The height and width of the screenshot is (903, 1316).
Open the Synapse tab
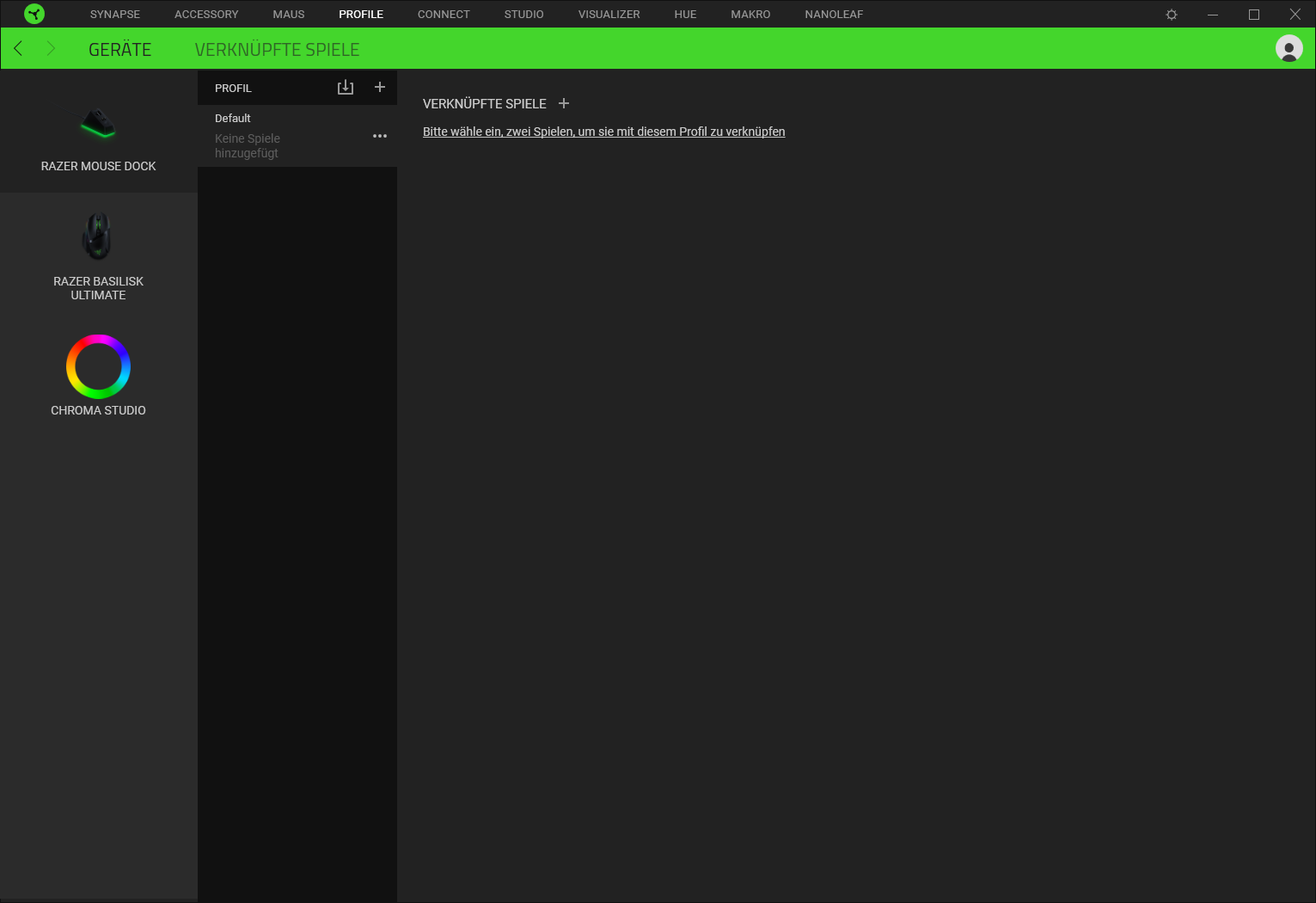click(x=115, y=15)
